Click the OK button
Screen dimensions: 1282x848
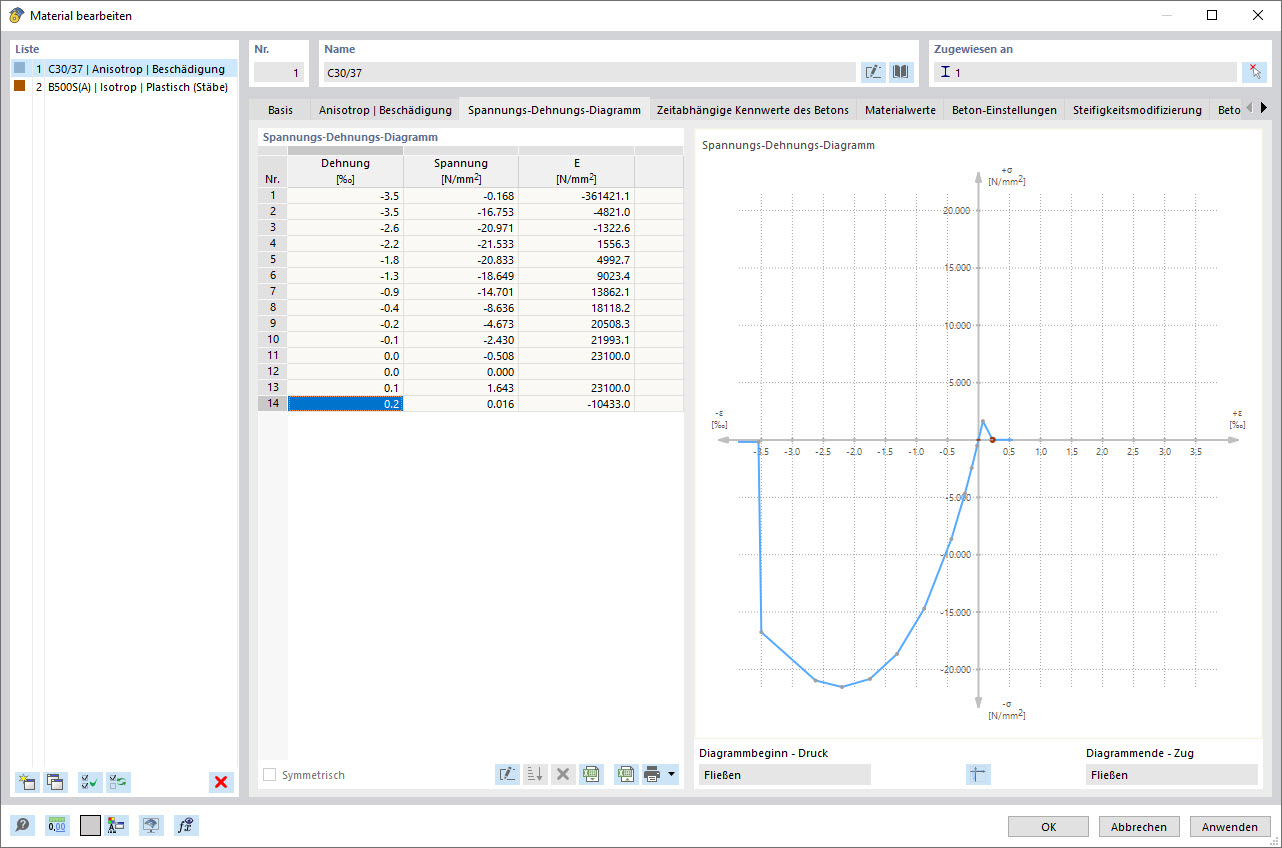1048,827
